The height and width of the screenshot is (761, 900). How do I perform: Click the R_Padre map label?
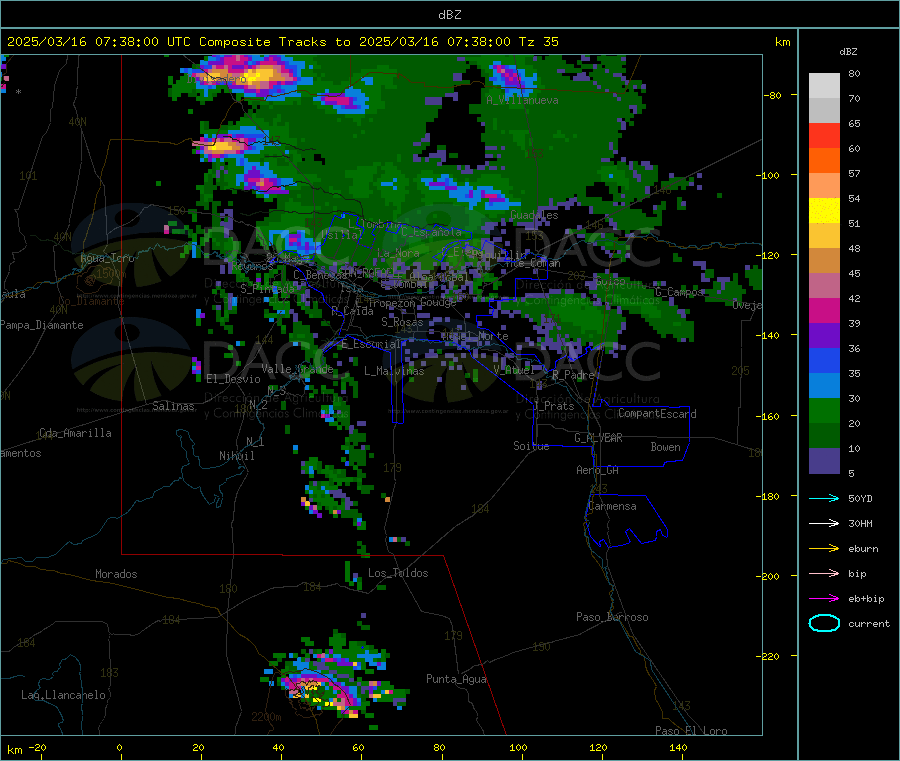(573, 375)
